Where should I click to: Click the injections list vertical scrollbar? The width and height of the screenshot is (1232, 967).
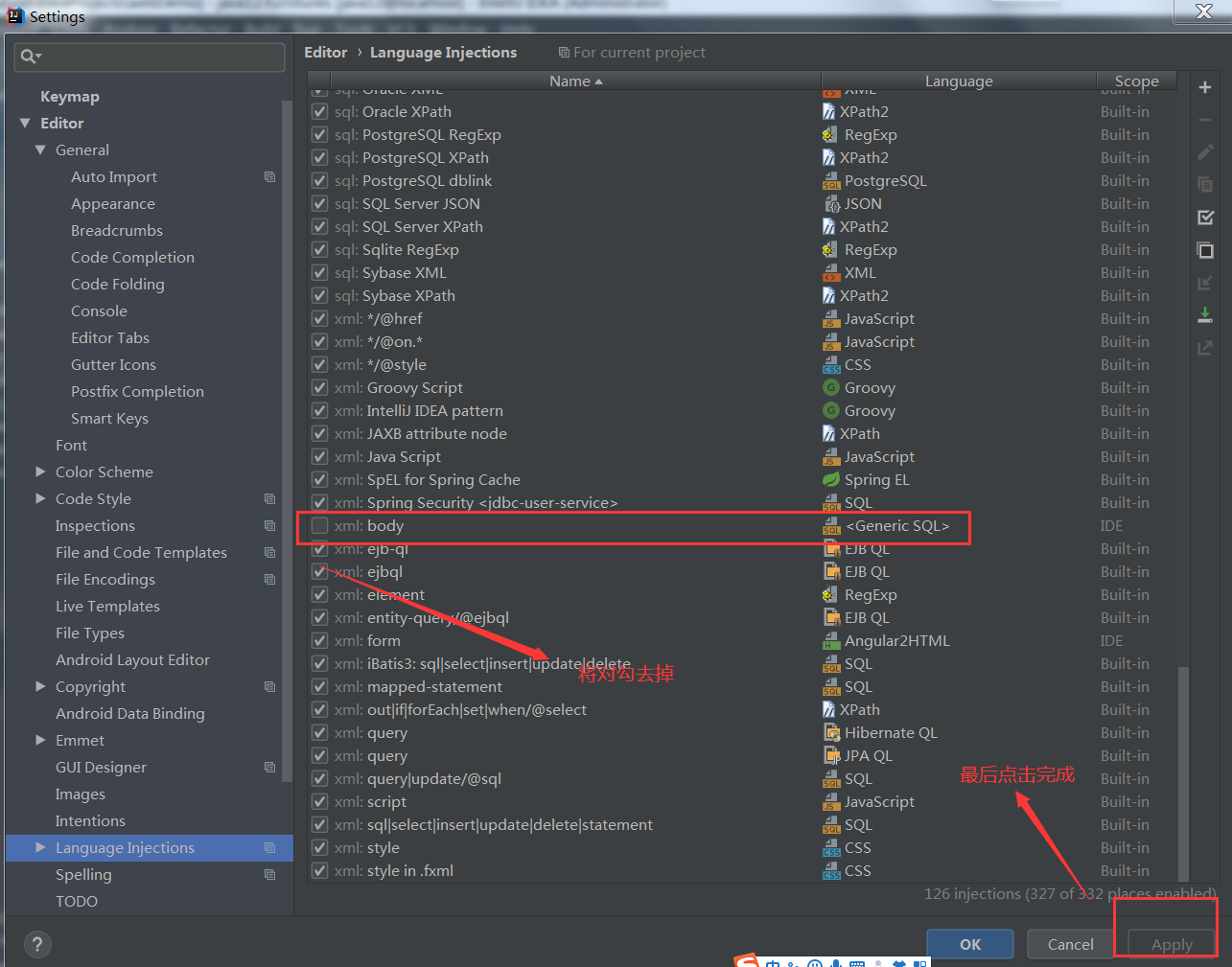coord(1183,772)
